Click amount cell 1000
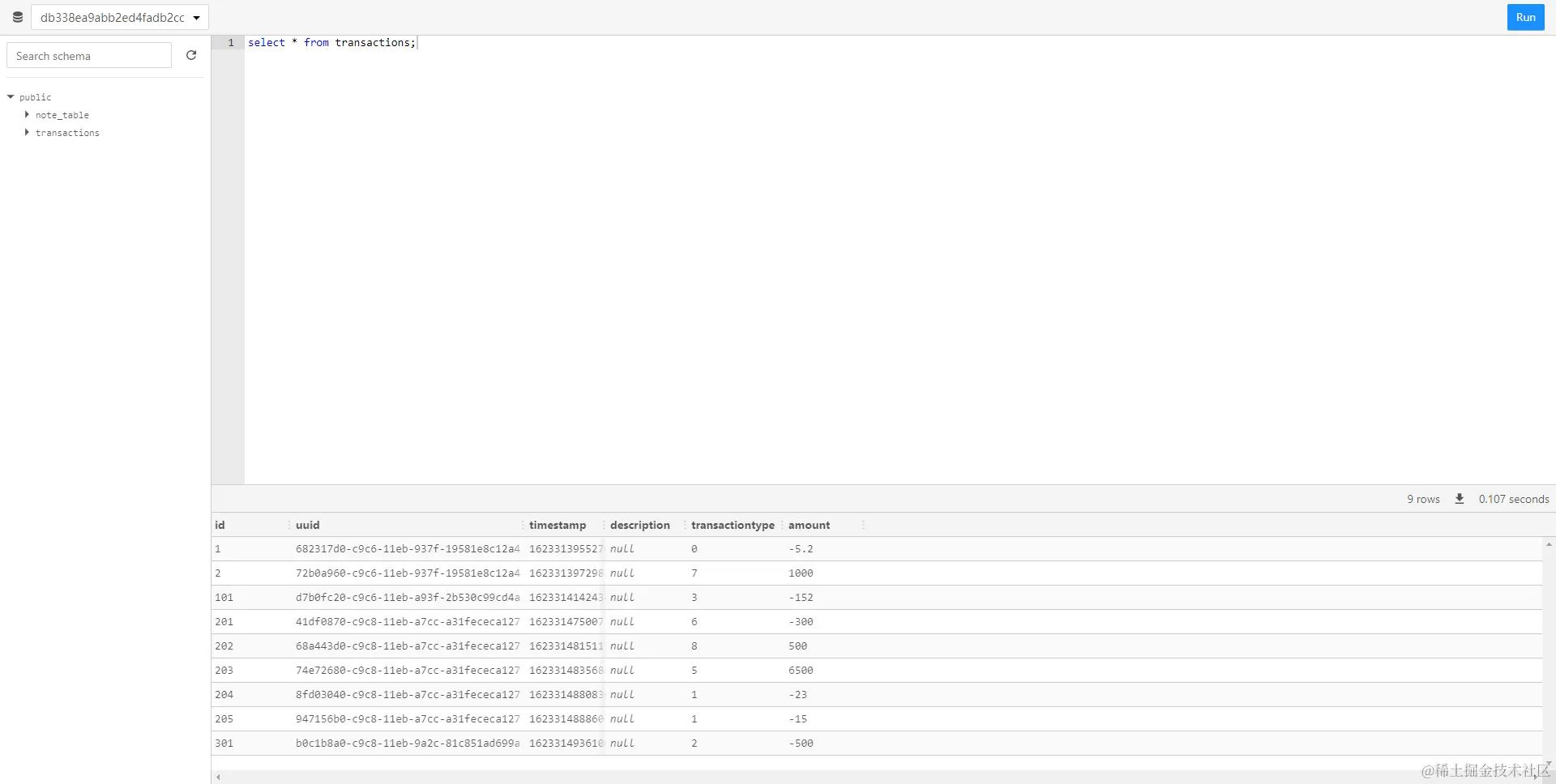Image resolution: width=1556 pixels, height=784 pixels. click(x=801, y=573)
